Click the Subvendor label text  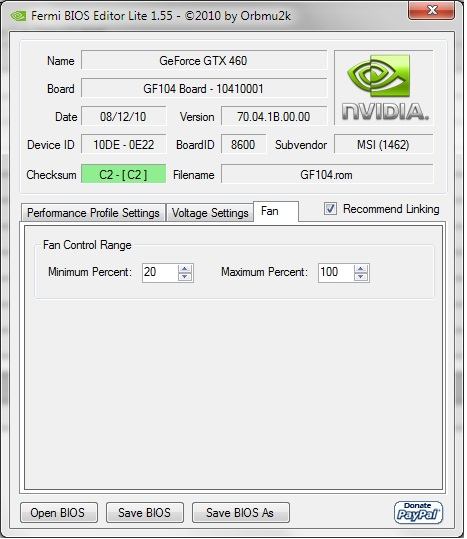pos(301,145)
